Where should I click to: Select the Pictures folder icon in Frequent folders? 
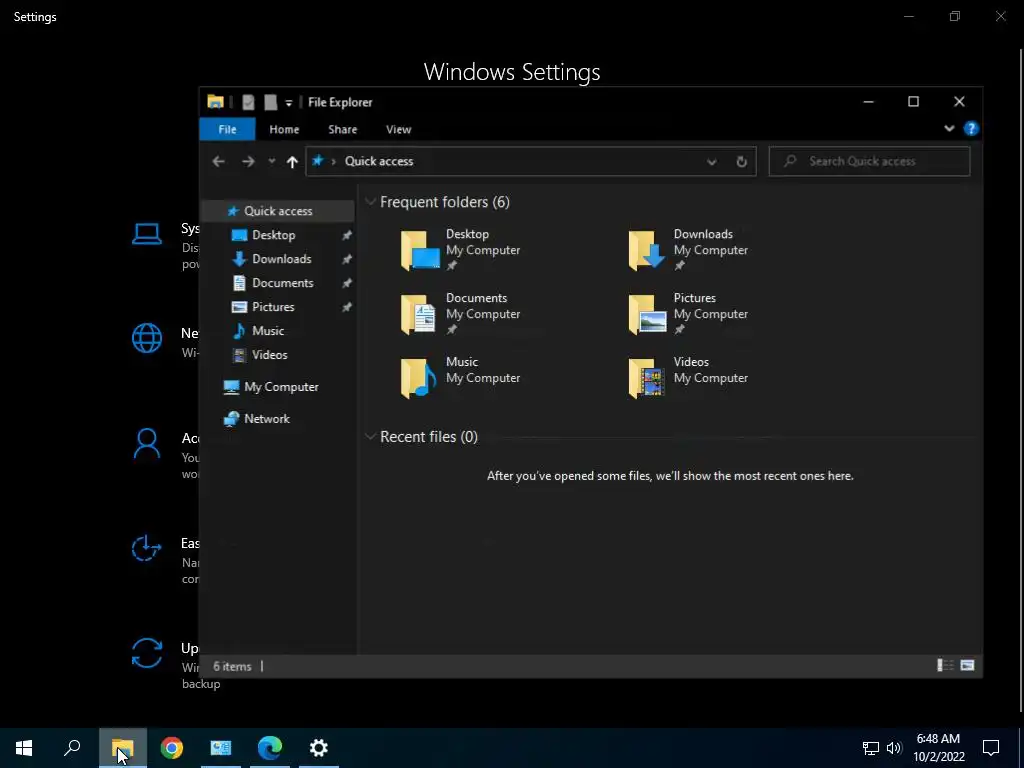pyautogui.click(x=647, y=313)
